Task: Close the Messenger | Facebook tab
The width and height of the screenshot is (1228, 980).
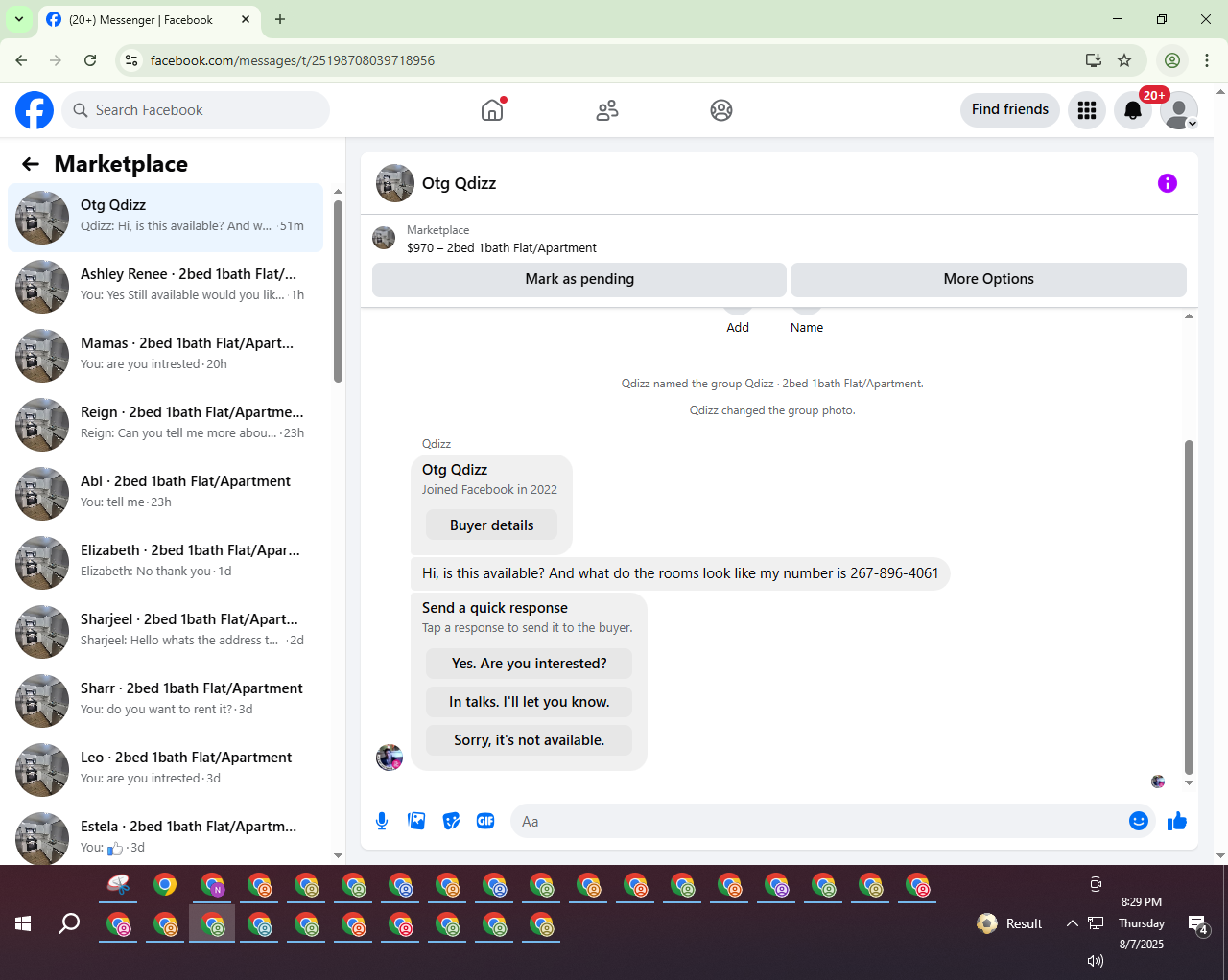Action: click(x=246, y=19)
